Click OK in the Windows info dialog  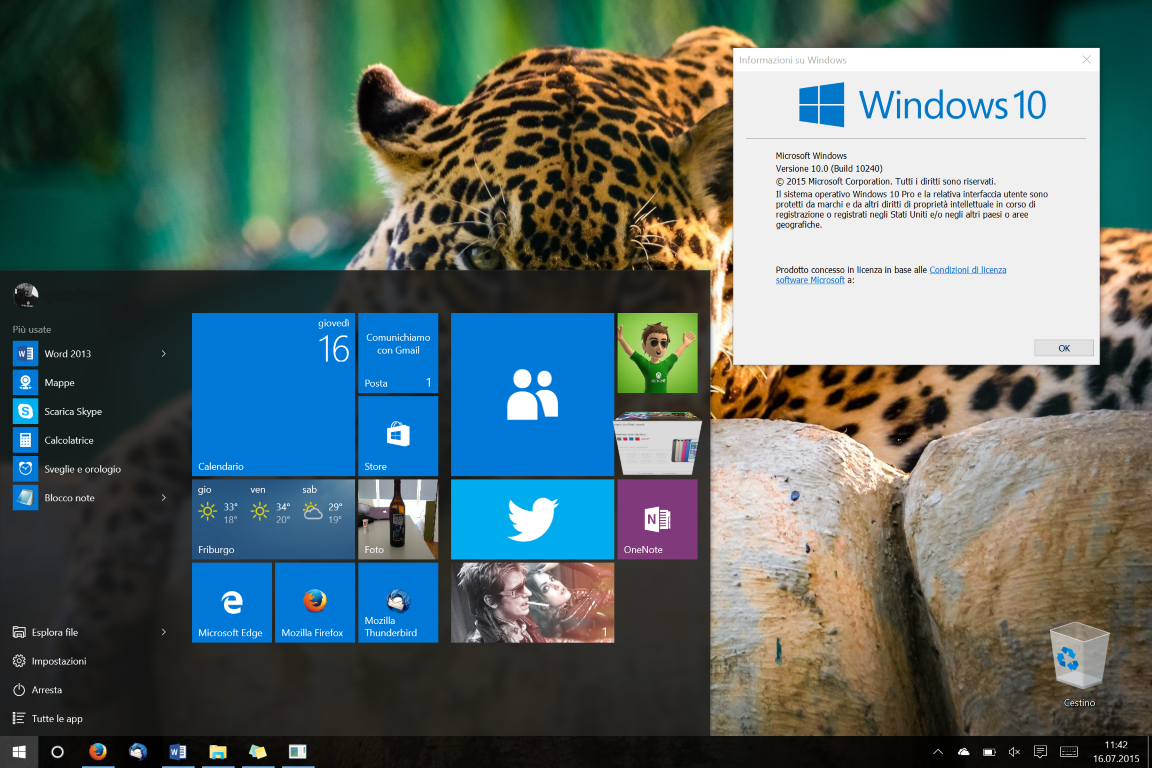click(1064, 348)
